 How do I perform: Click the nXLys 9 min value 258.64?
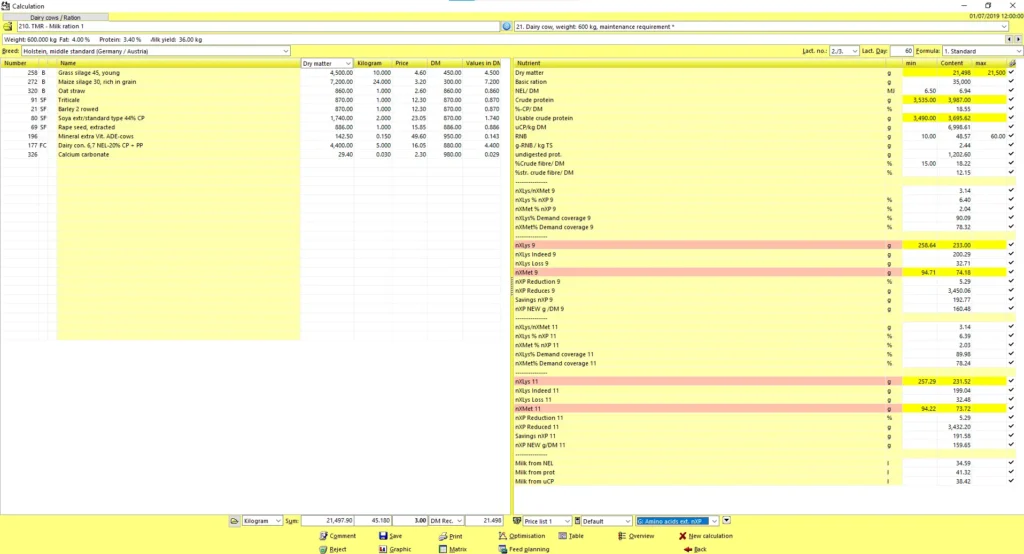(920, 245)
